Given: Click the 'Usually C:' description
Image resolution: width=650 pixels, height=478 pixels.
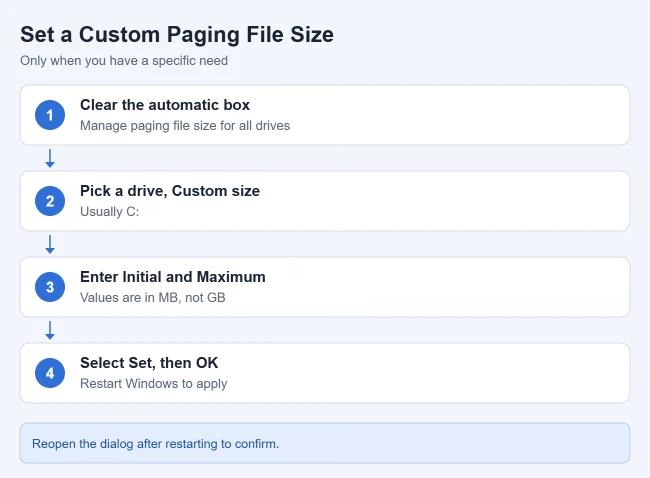Looking at the screenshot, I should click(109, 211).
